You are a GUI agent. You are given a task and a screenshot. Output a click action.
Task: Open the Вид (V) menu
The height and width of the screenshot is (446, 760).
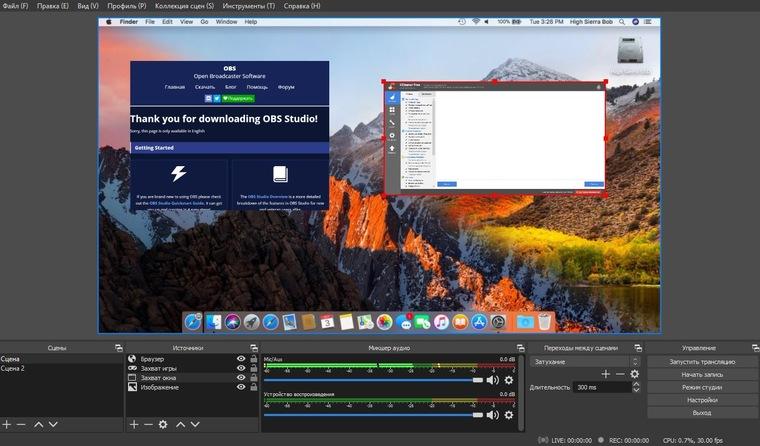point(88,6)
